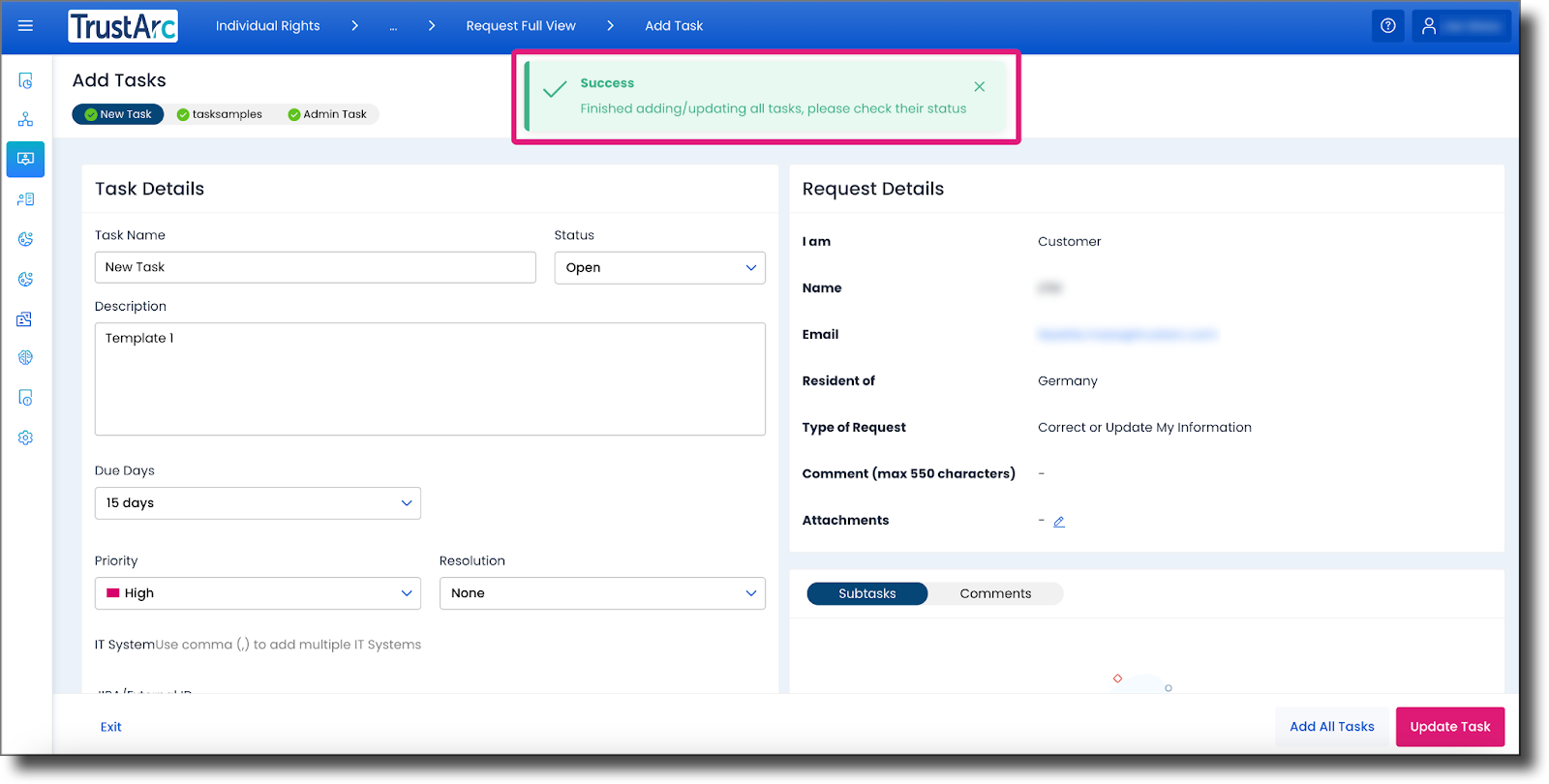Click the red High priority flag swatch
The image size is (1549, 784).
113,593
